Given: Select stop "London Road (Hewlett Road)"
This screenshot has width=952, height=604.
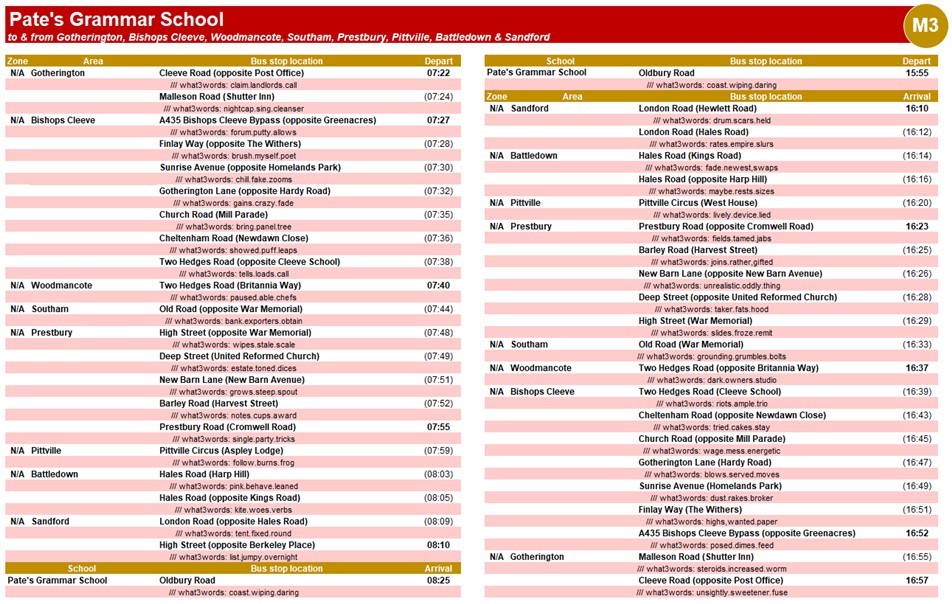Looking at the screenshot, I should tap(698, 109).
